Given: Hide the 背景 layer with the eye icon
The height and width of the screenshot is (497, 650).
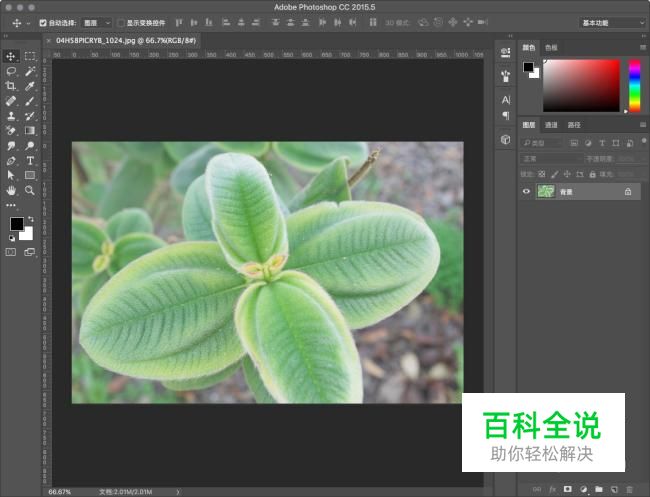Looking at the screenshot, I should (527, 191).
